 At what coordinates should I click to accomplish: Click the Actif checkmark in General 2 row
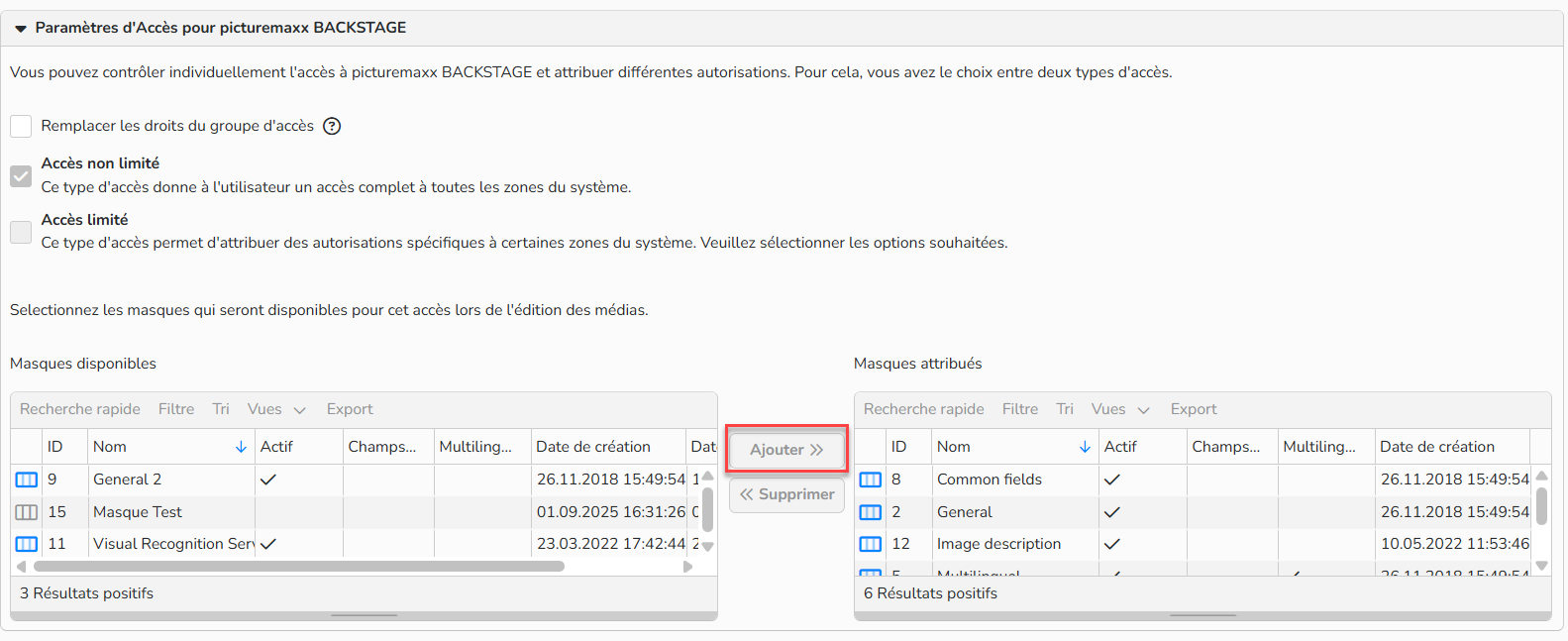268,480
